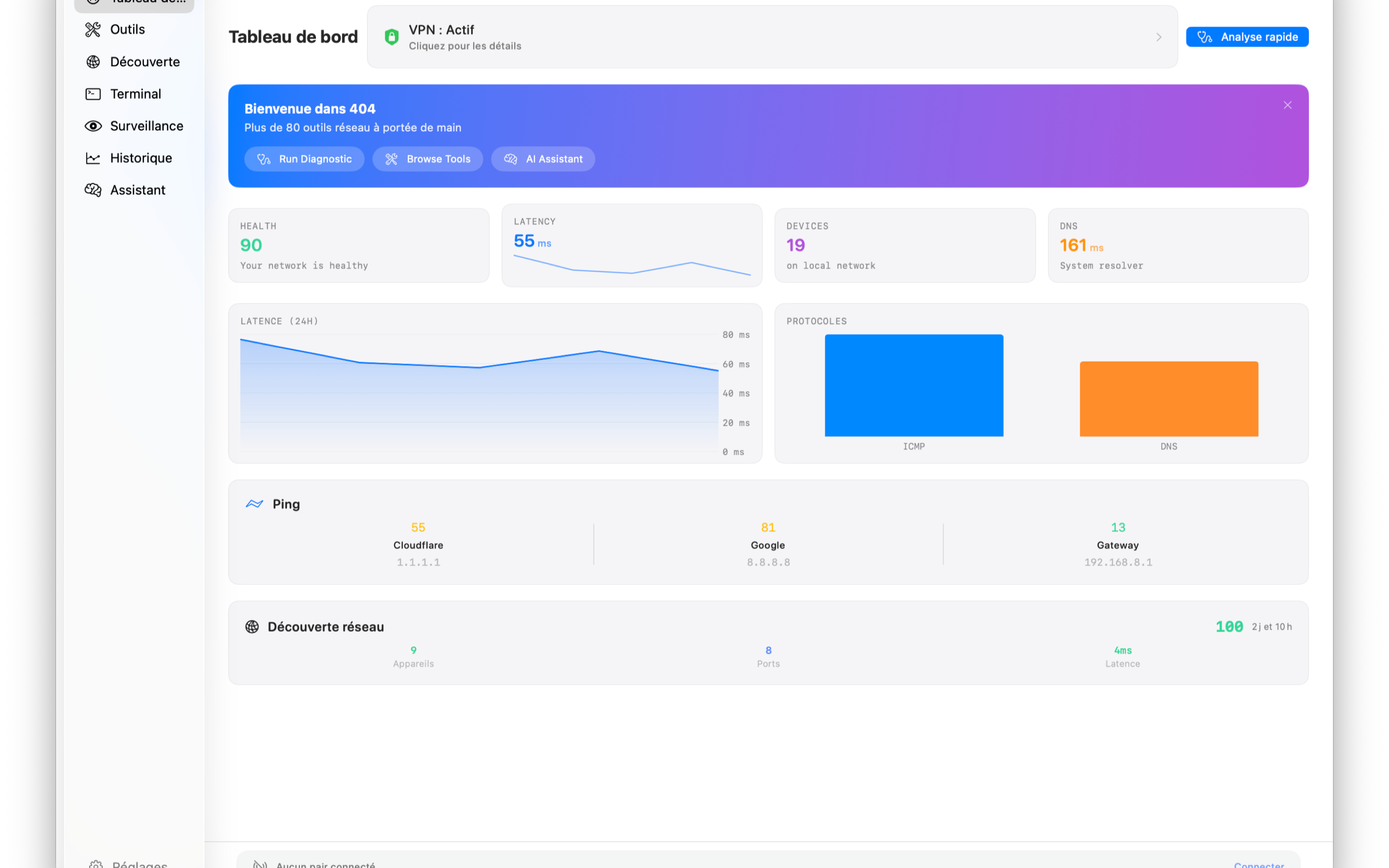
Task: Open Historique in the sidebar
Action: pyautogui.click(x=134, y=158)
